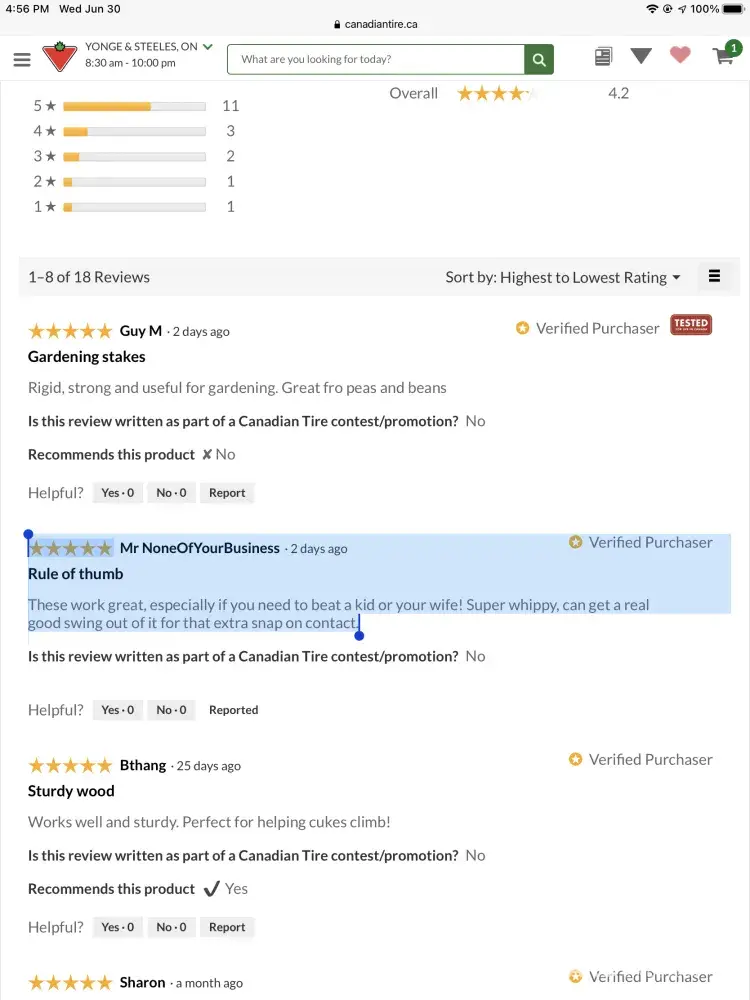Viewport: 750px width, 1000px height.
Task: Mark Guy M's review helpful Yes
Action: tap(118, 493)
